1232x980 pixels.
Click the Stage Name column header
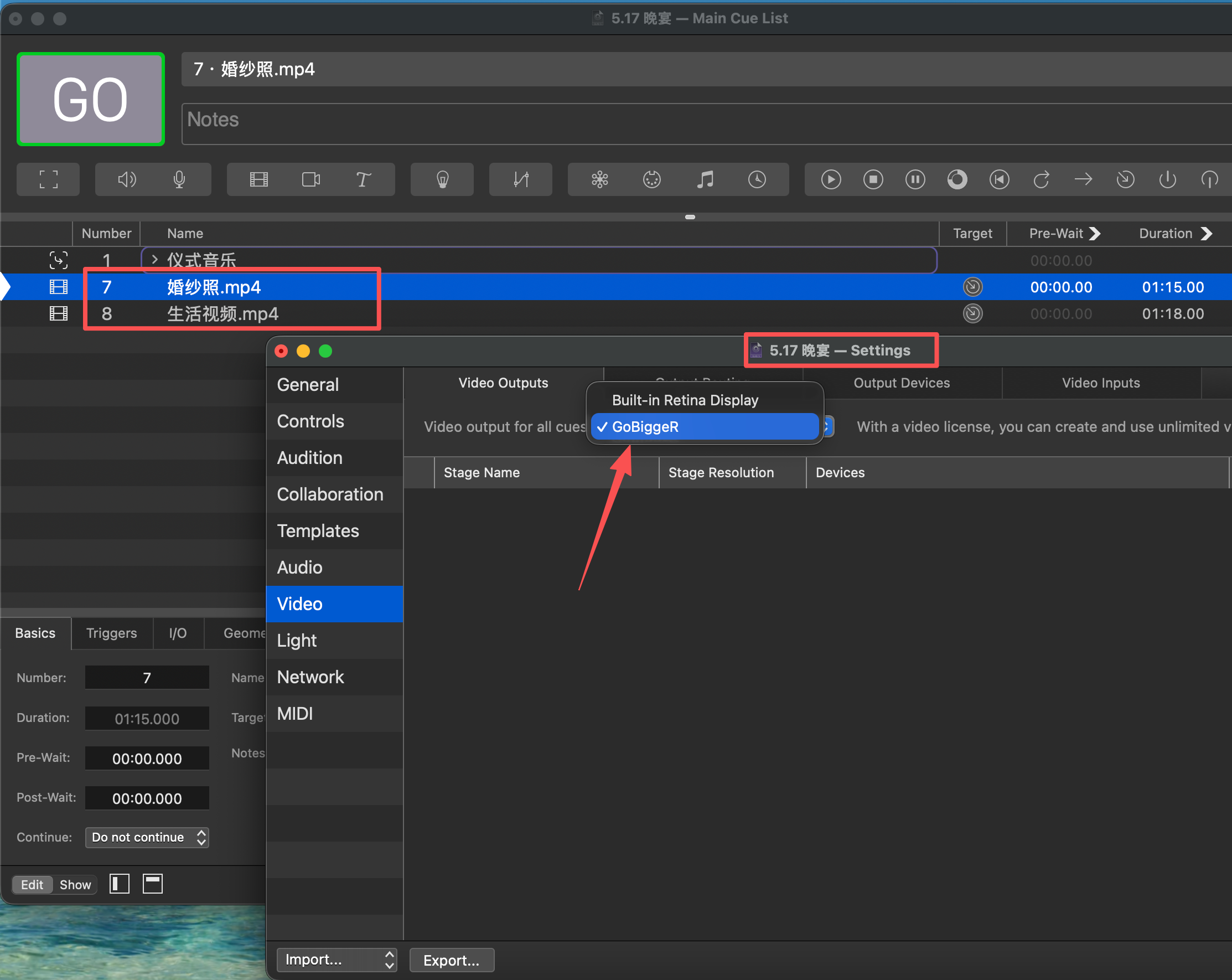click(x=546, y=472)
